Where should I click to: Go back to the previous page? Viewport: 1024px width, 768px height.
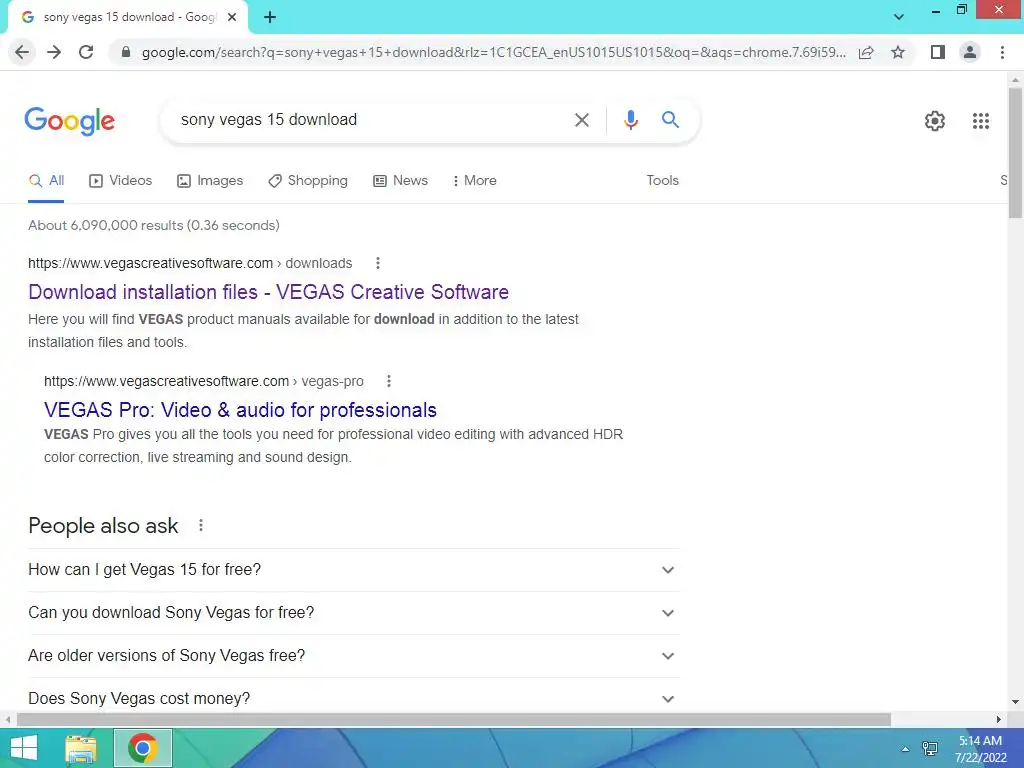22,52
